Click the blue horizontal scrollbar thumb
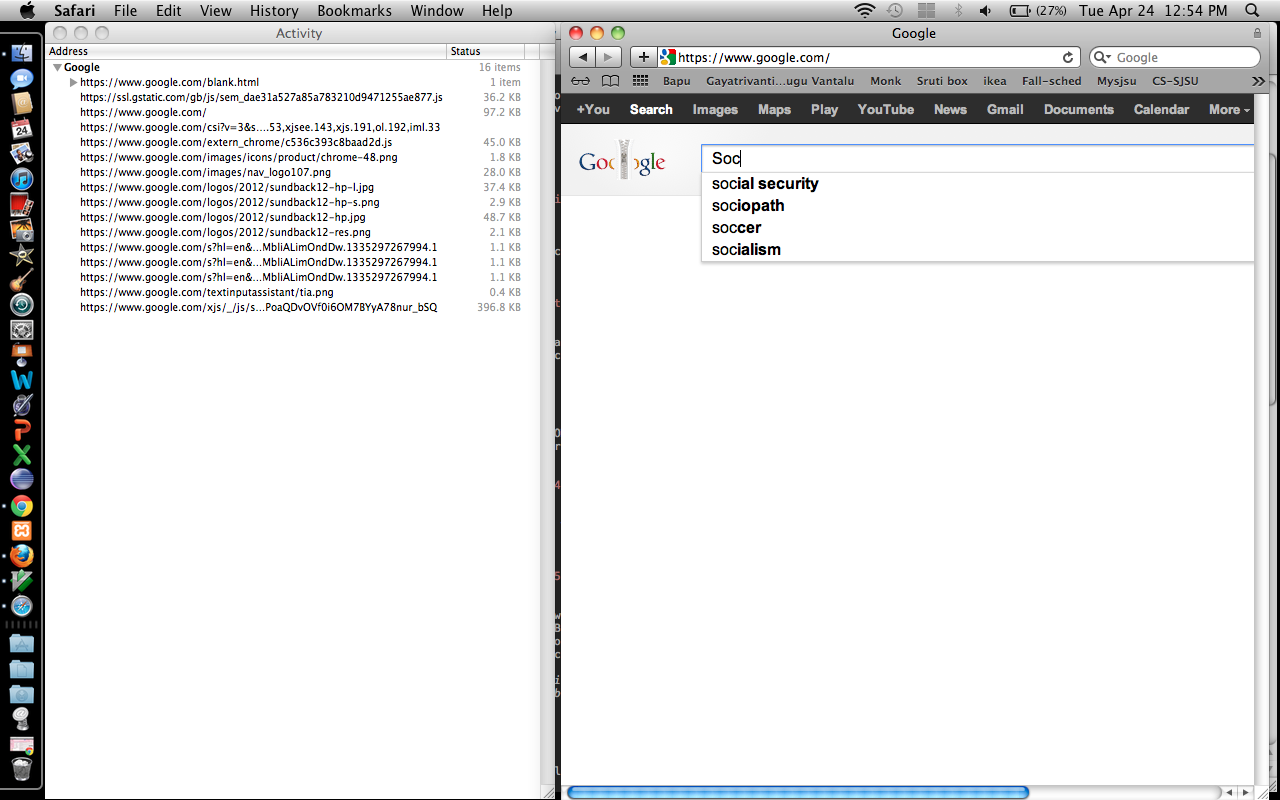 798,792
